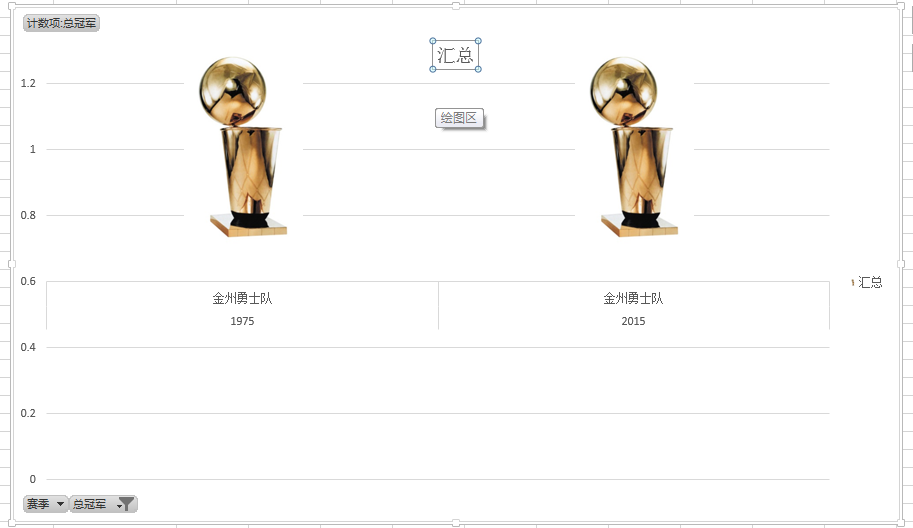This screenshot has height=528, width=913.
Task: Click the chart's right-edge middle sizing handle
Action: click(x=901, y=264)
